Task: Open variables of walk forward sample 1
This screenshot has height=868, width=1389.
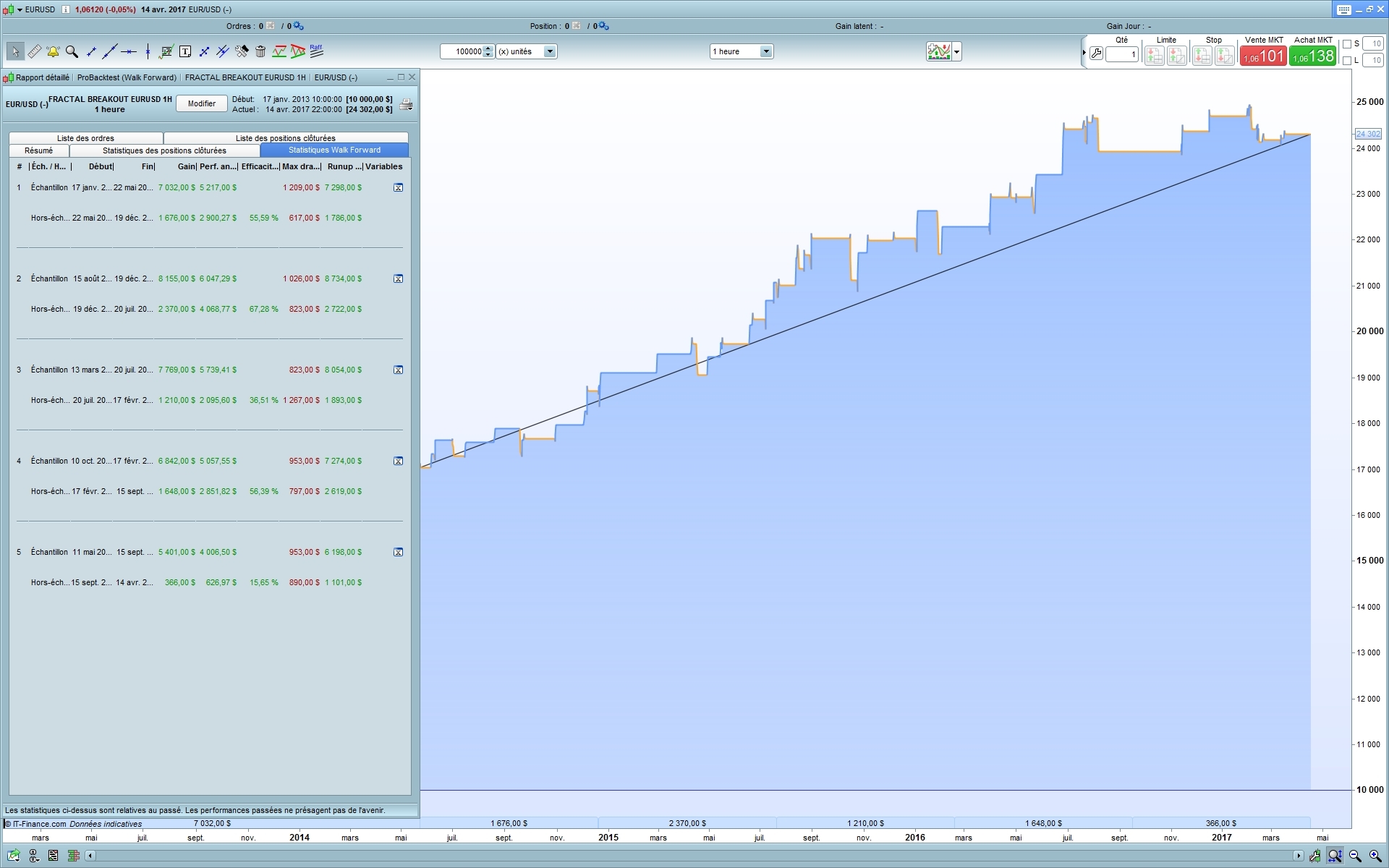Action: click(398, 187)
